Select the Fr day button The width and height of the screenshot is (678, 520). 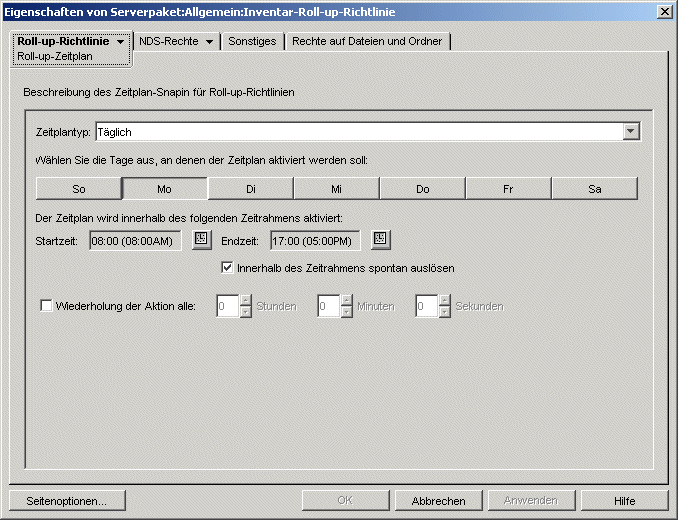tap(509, 189)
